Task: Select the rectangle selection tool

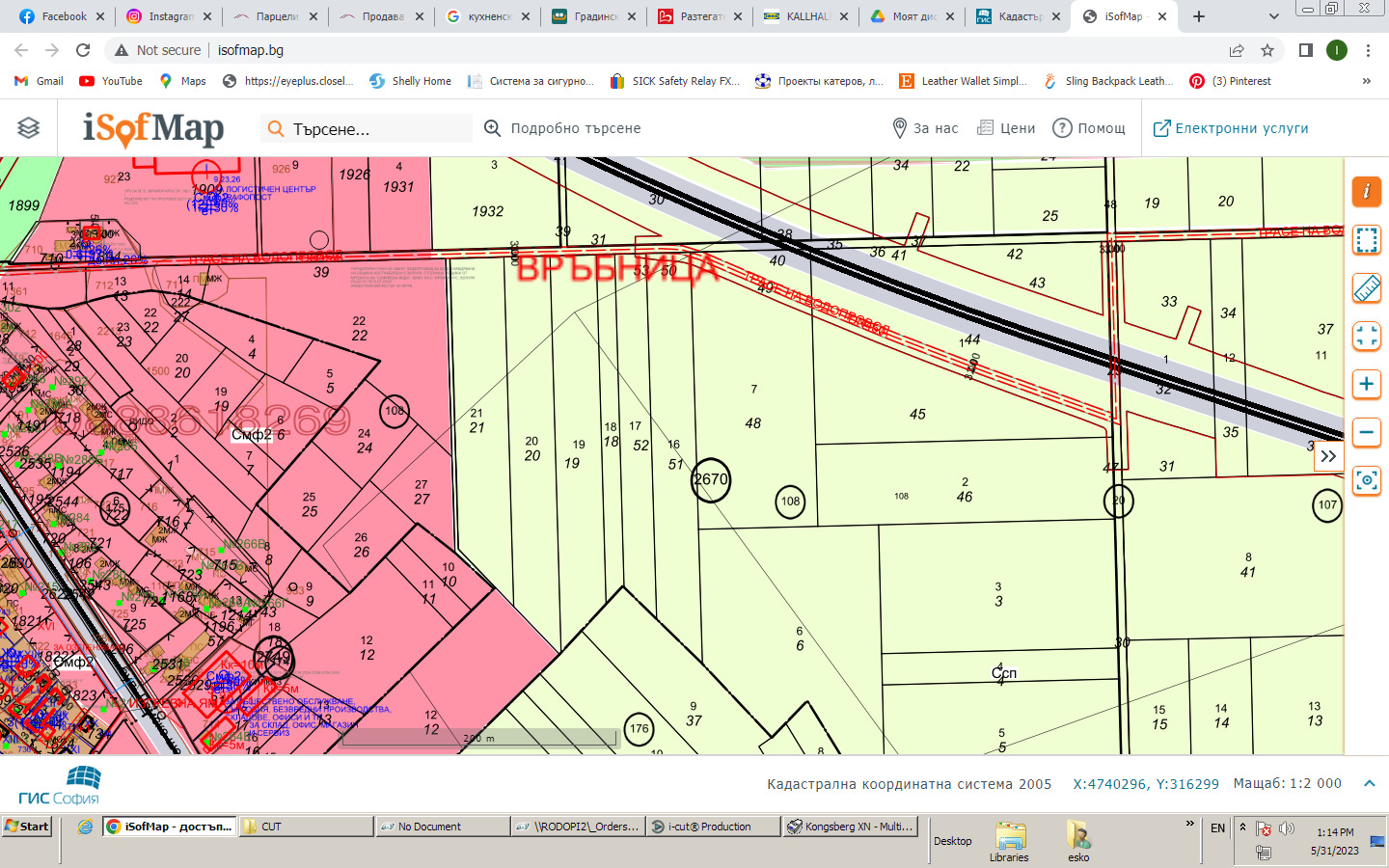Action: (x=1366, y=239)
